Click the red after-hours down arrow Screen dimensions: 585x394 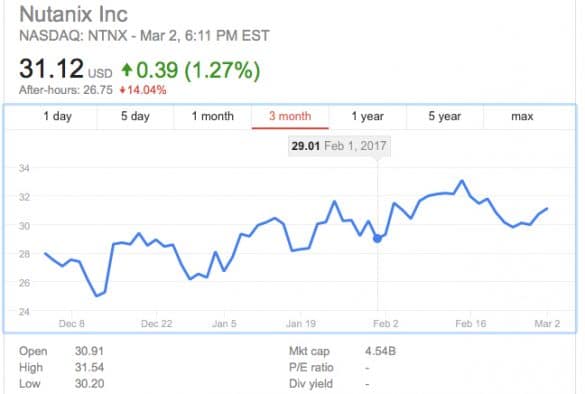coord(122,90)
